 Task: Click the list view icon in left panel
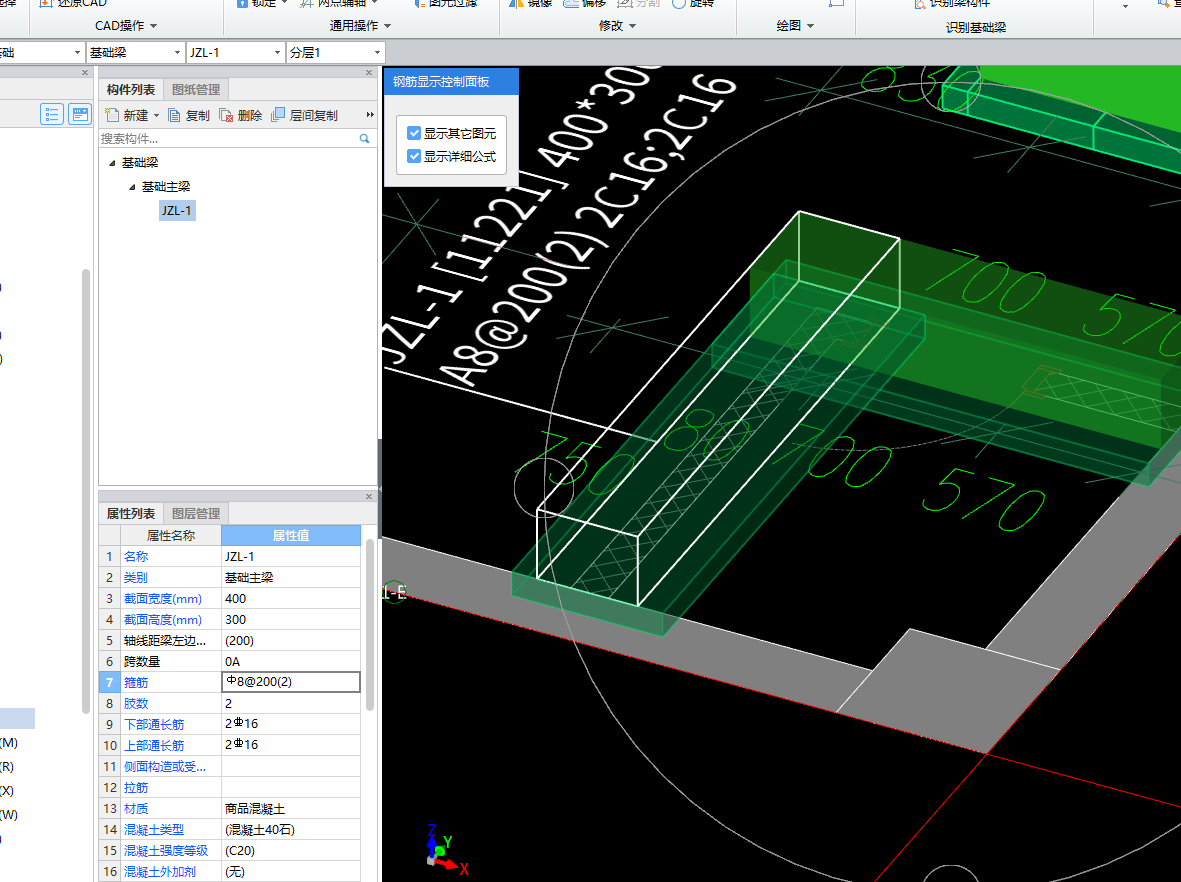pyautogui.click(x=52, y=114)
